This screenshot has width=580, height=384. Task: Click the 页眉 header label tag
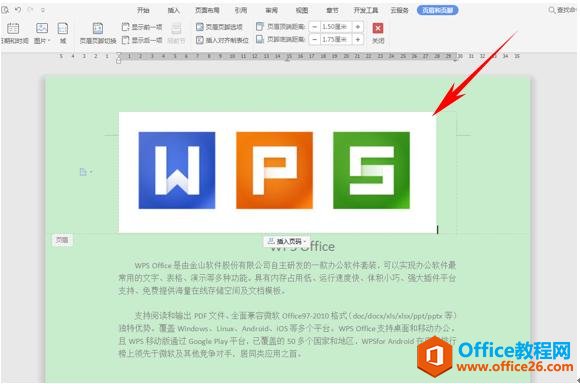pos(62,240)
